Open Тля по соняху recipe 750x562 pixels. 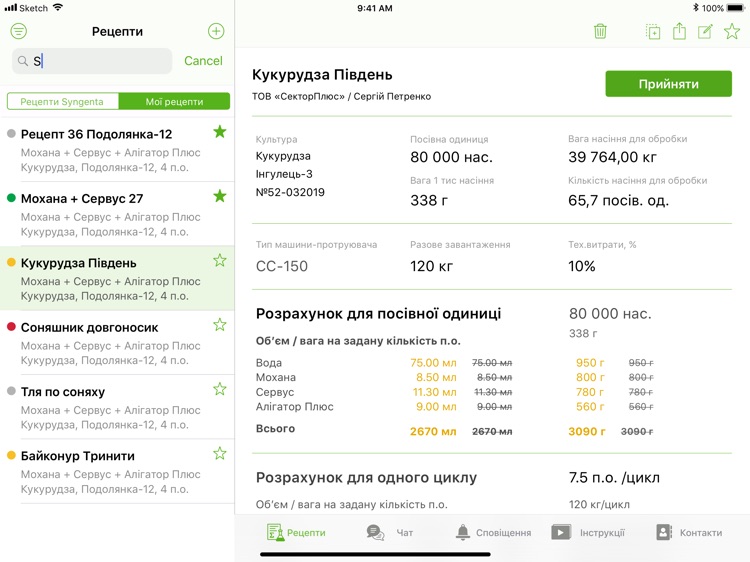tap(117, 407)
